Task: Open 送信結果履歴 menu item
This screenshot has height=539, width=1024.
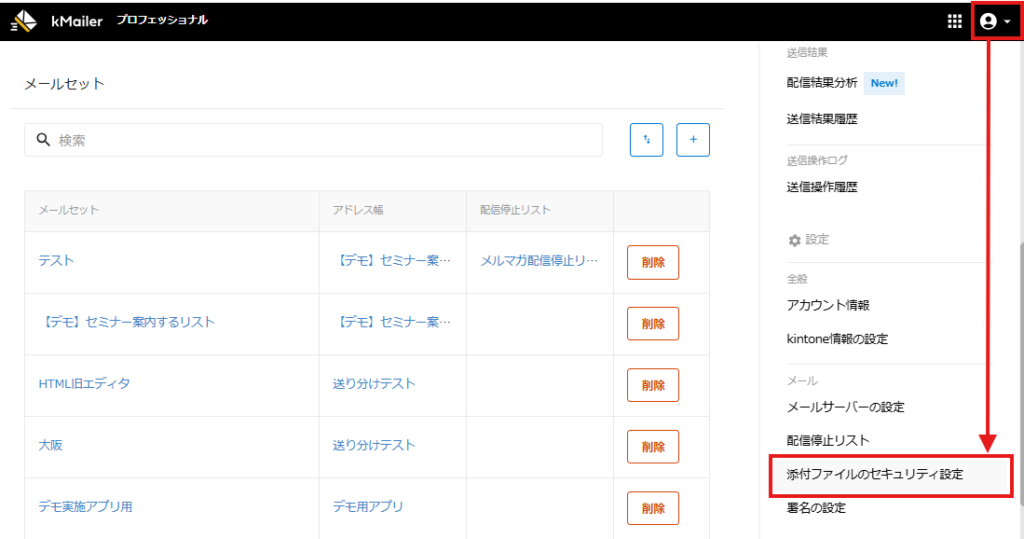Action: point(822,119)
